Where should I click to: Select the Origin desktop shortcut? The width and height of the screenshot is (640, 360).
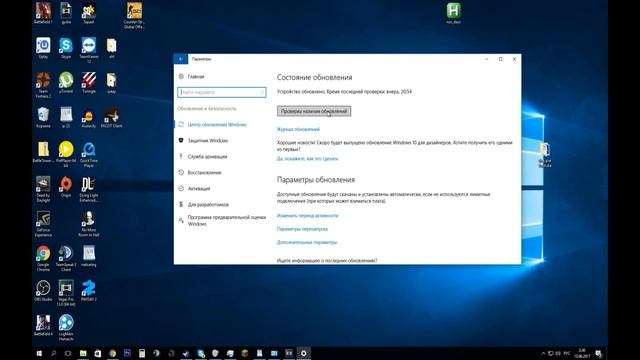[66, 187]
